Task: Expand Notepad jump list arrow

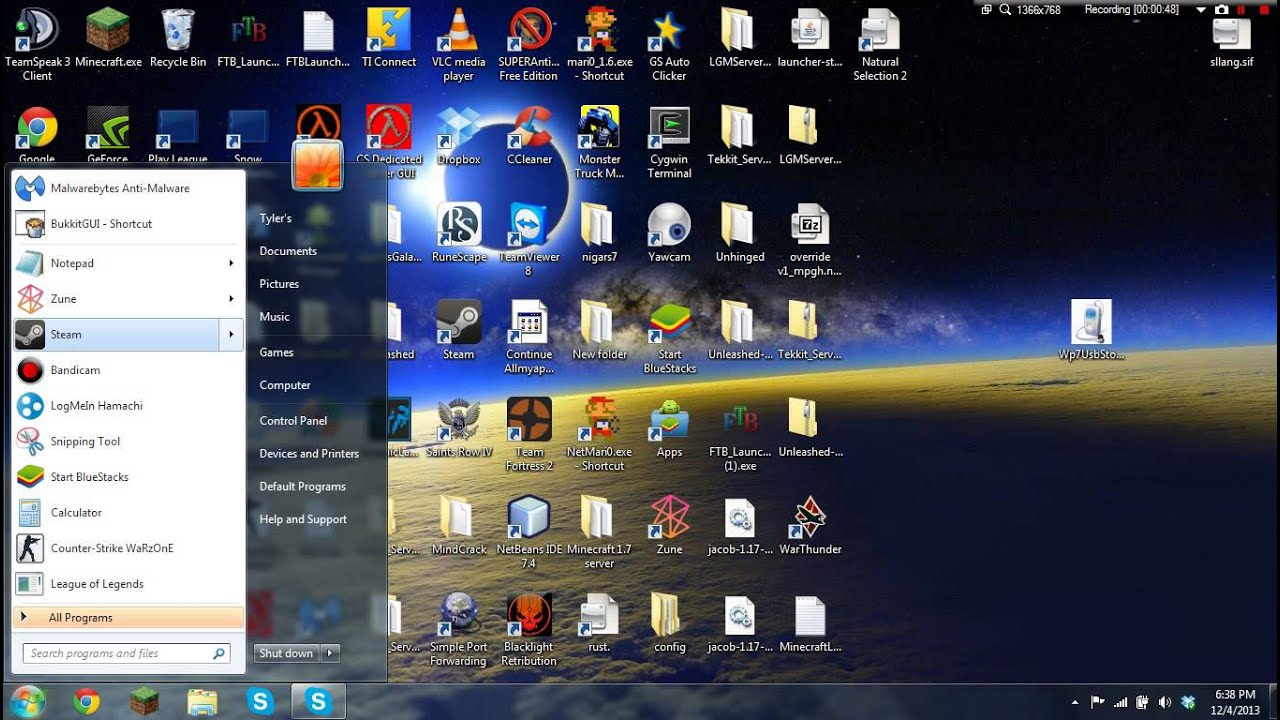Action: tap(231, 263)
